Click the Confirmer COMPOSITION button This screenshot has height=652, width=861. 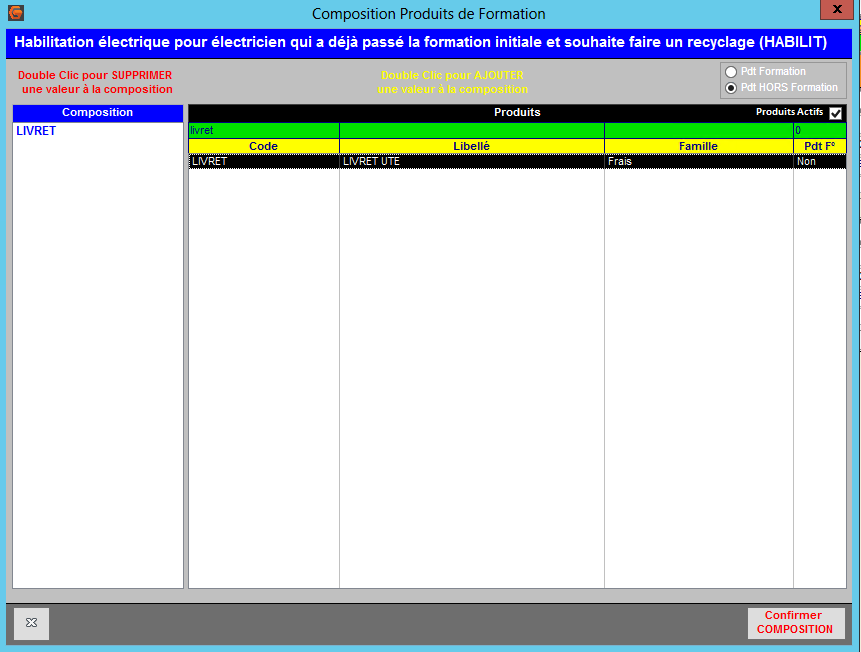(x=795, y=623)
